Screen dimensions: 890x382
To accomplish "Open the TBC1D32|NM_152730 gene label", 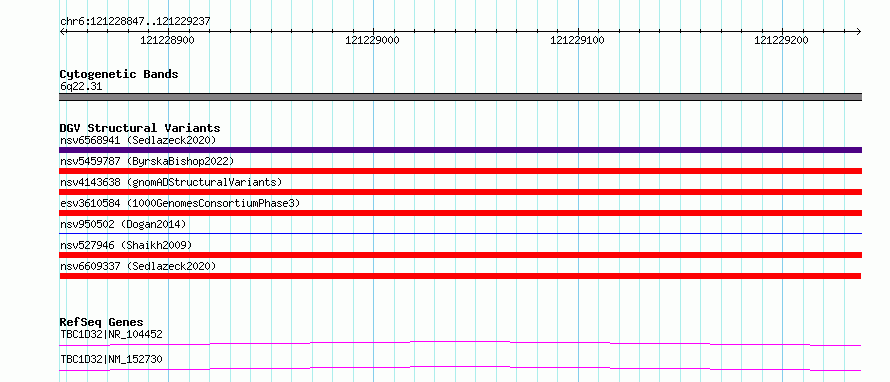I will 111,359.
